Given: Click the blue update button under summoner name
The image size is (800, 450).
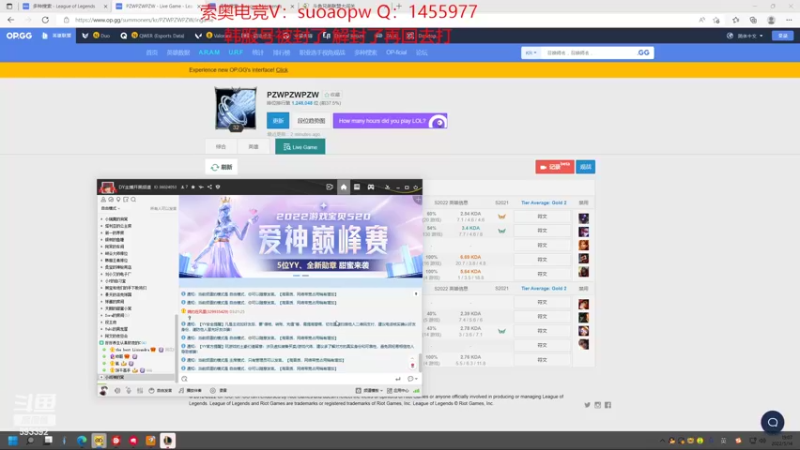Looking at the screenshot, I should click(278, 121).
